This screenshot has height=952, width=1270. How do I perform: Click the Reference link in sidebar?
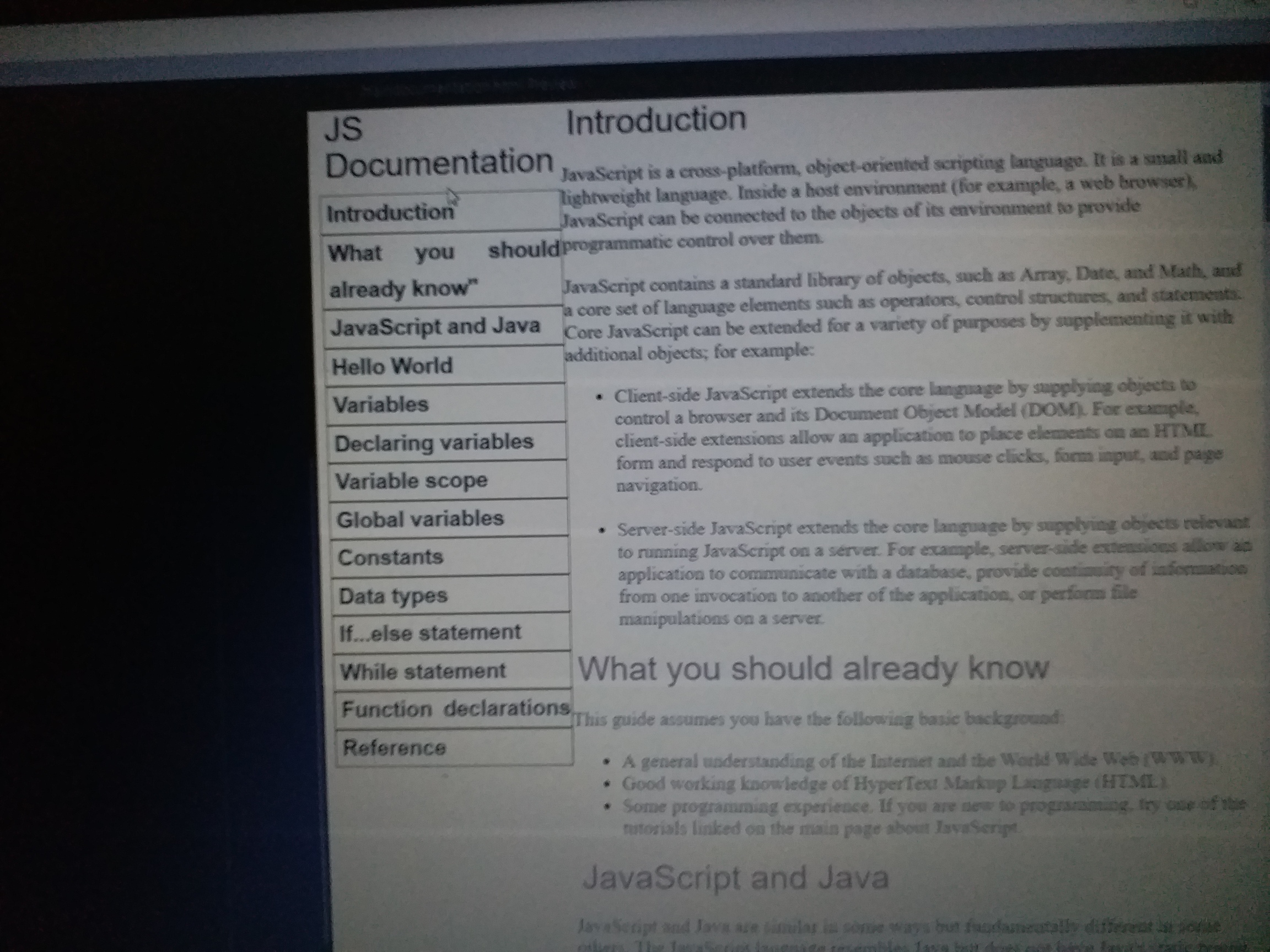394,748
